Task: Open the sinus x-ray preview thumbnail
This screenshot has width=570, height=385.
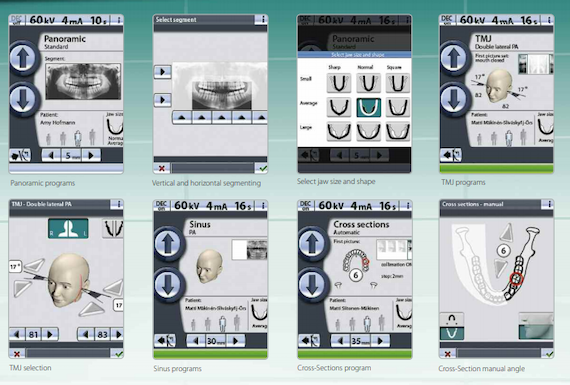Action: pyautogui.click(x=249, y=249)
